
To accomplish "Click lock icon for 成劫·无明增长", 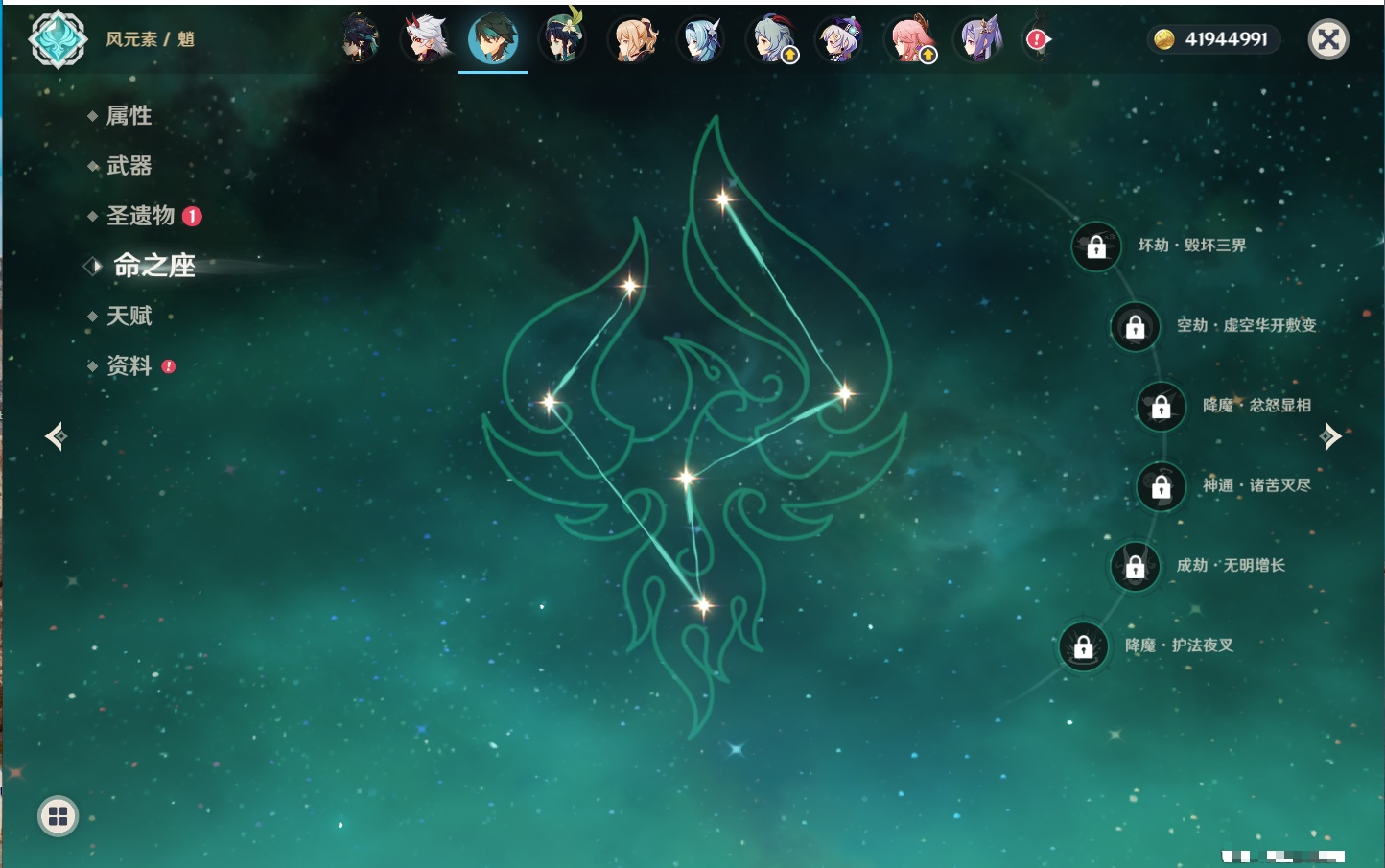I will click(1136, 566).
